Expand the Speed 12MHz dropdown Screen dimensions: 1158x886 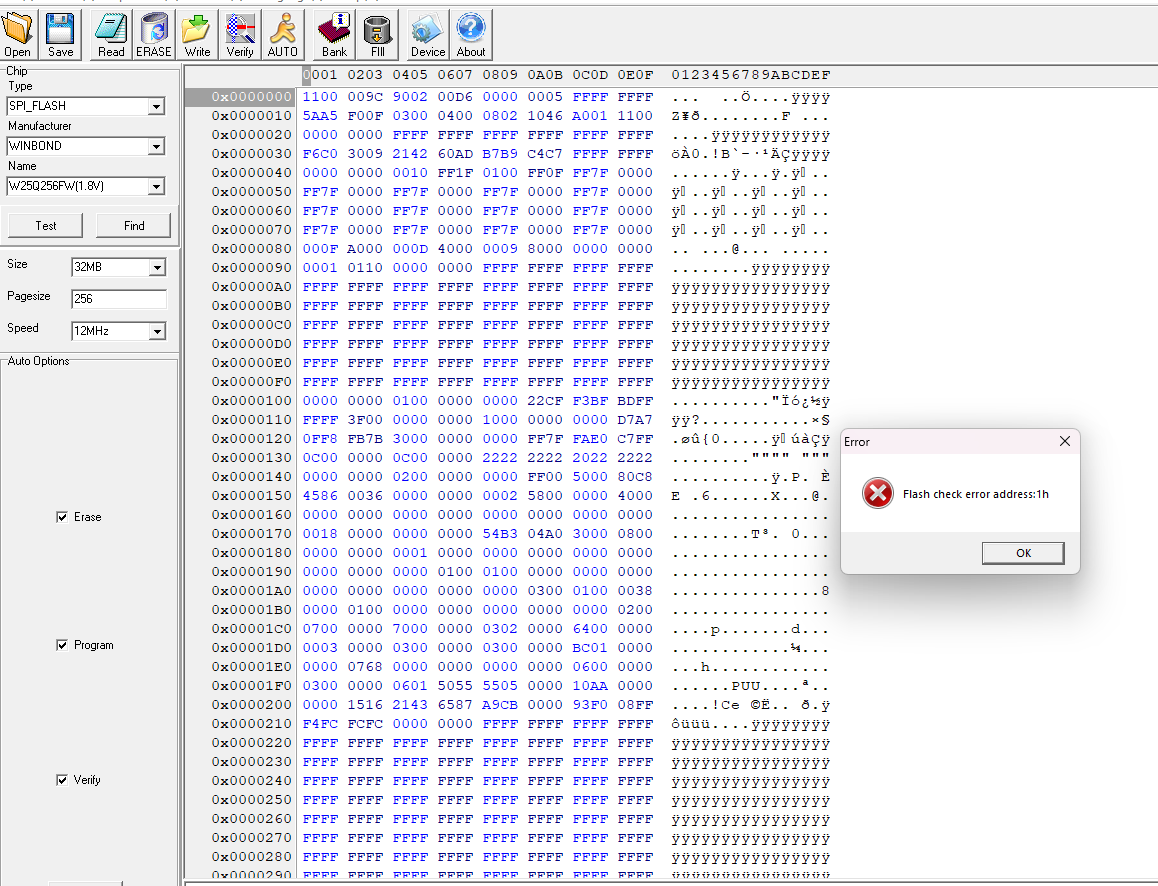[156, 331]
